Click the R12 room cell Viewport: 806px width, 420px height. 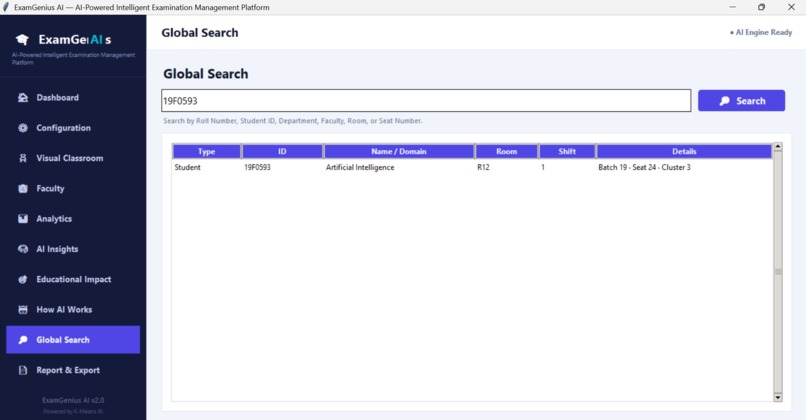(483, 167)
